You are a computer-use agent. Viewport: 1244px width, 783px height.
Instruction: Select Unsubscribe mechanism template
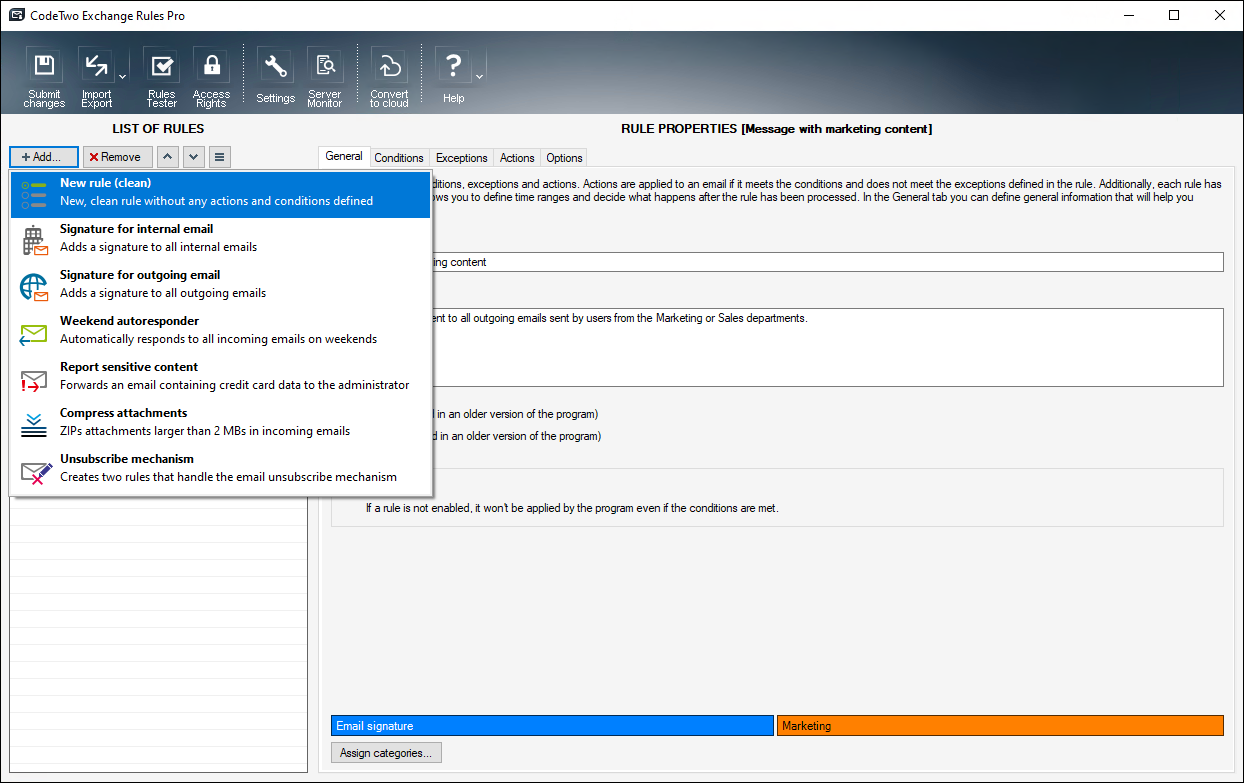tap(220, 469)
